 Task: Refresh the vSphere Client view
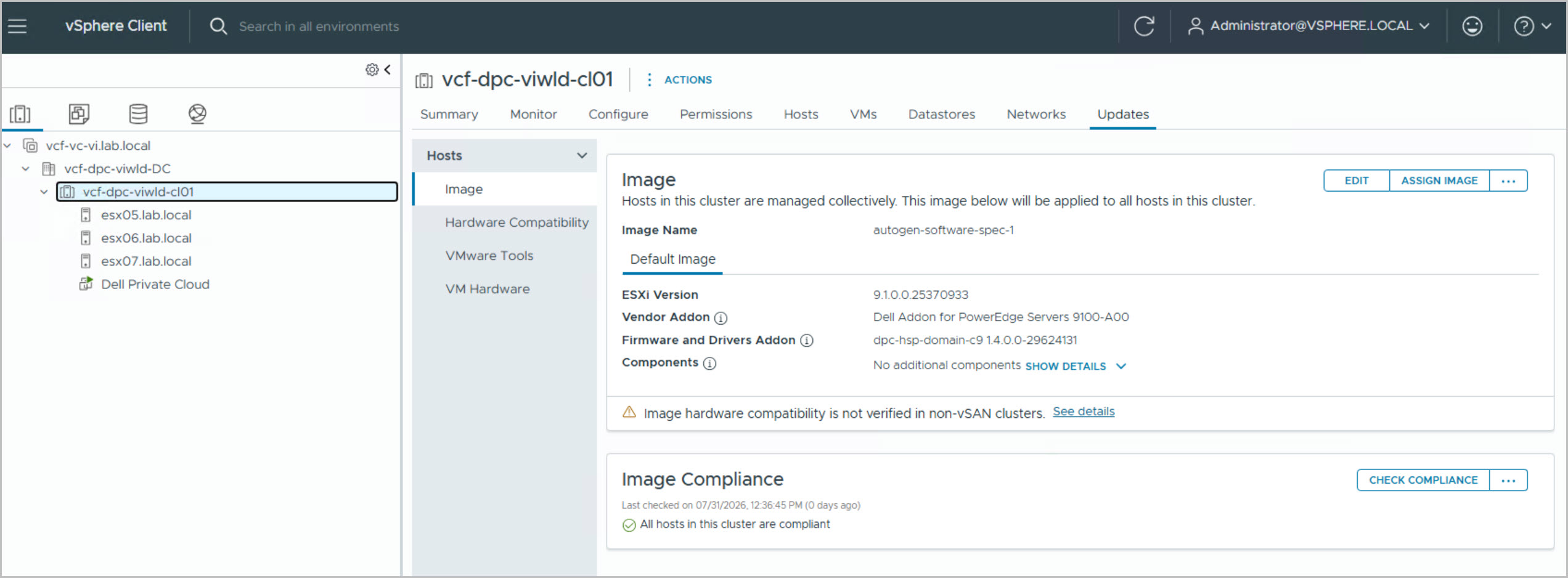1144,26
